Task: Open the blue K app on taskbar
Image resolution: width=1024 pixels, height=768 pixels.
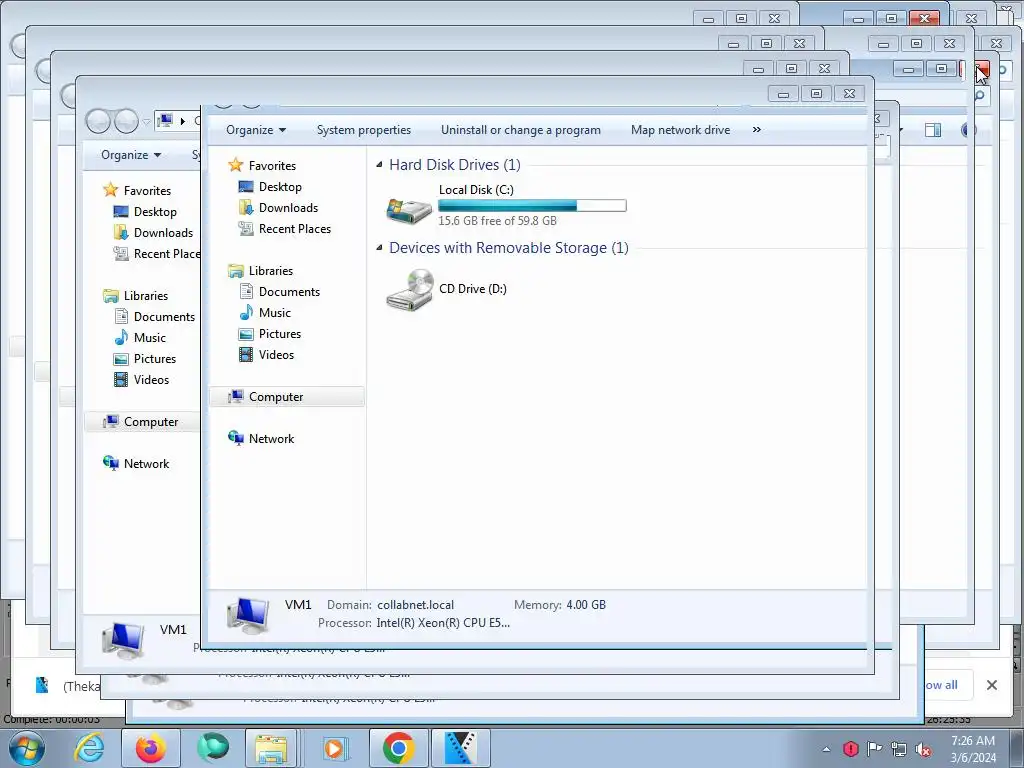Action: (x=460, y=748)
